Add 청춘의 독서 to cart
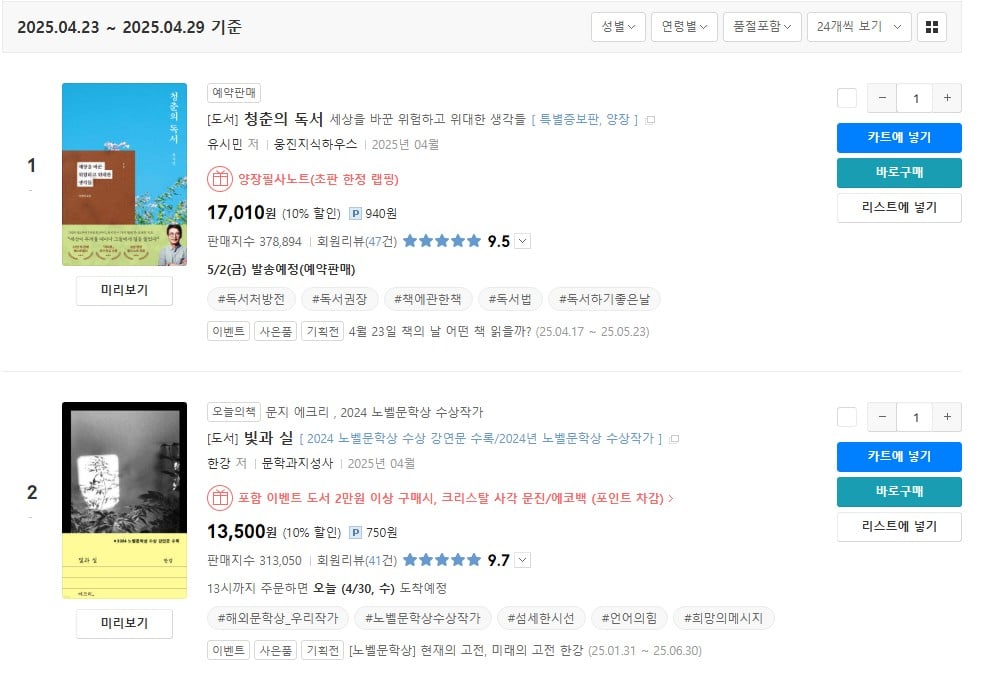This screenshot has width=1001, height=687. tap(899, 138)
